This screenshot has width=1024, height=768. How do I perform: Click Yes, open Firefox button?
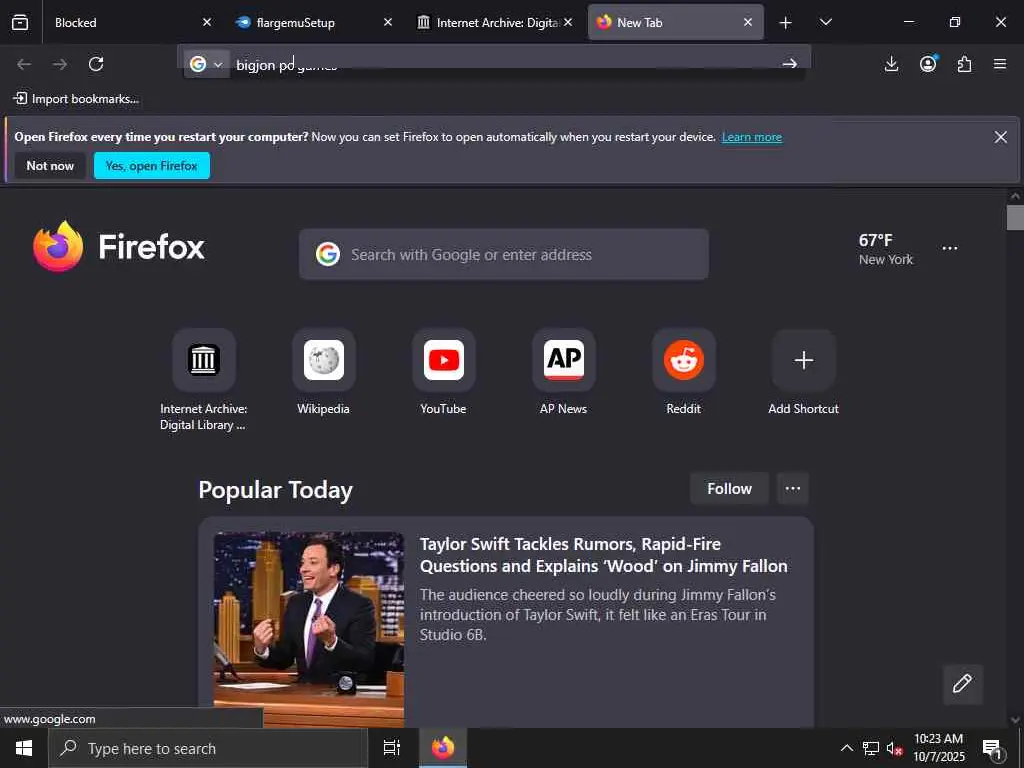tap(152, 166)
